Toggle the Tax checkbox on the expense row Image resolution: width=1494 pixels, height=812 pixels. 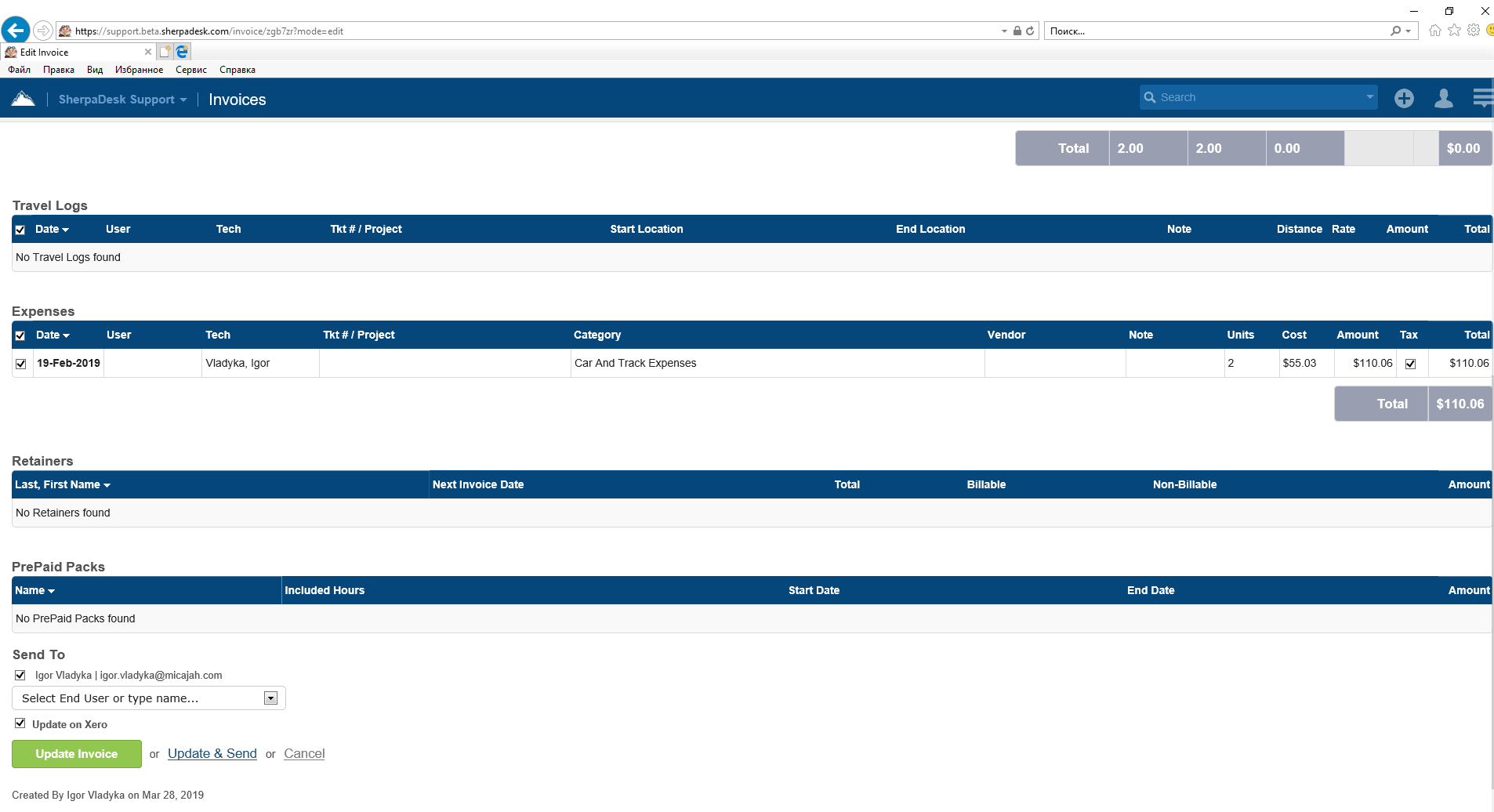1410,364
